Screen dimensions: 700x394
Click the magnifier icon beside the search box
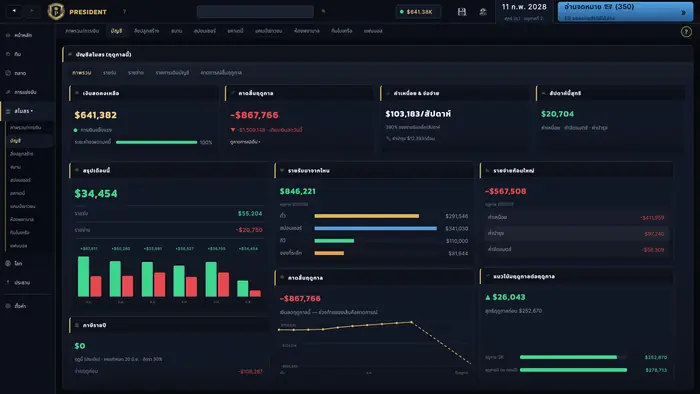pos(323,12)
